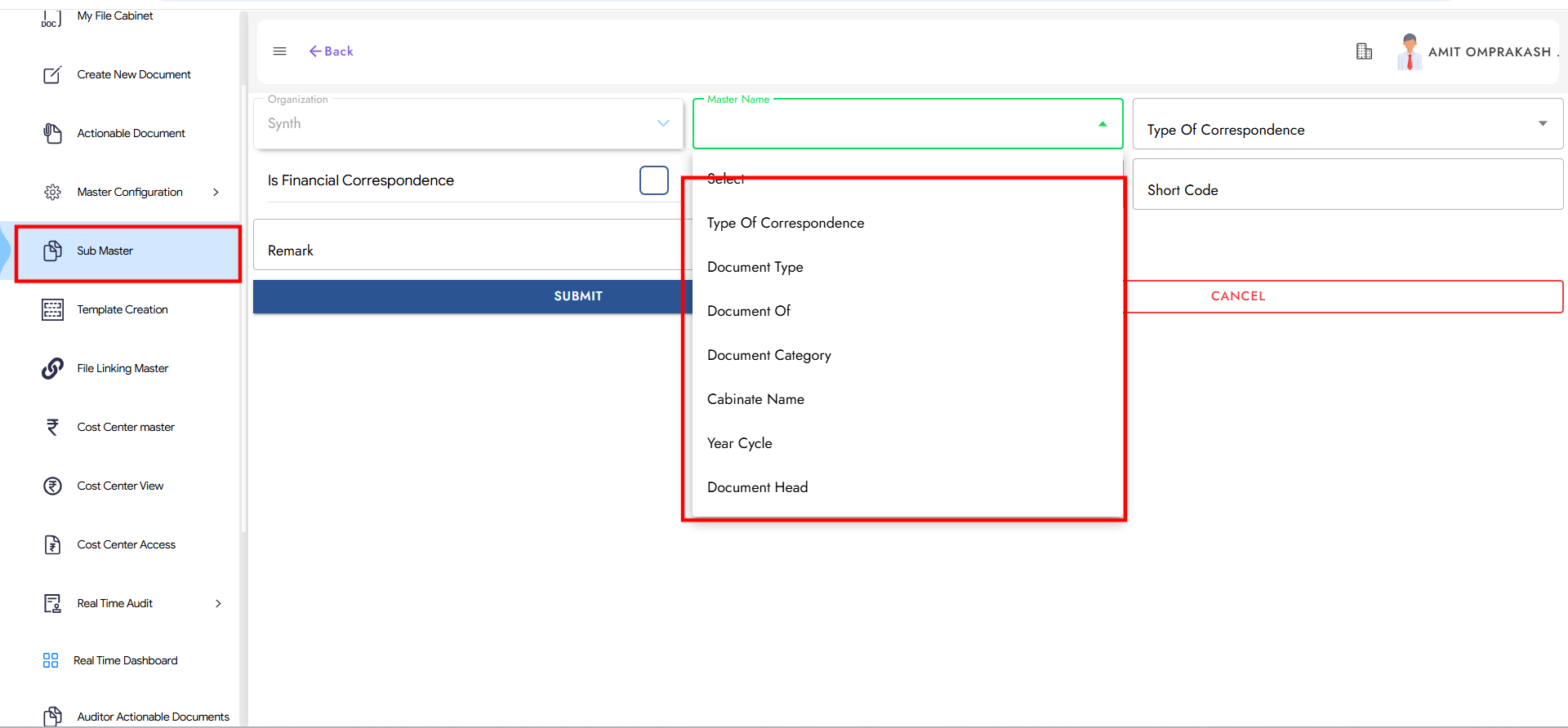Screen dimensions: 1568x728
Task: Click the Create New Document pencil icon
Action: tap(52, 75)
